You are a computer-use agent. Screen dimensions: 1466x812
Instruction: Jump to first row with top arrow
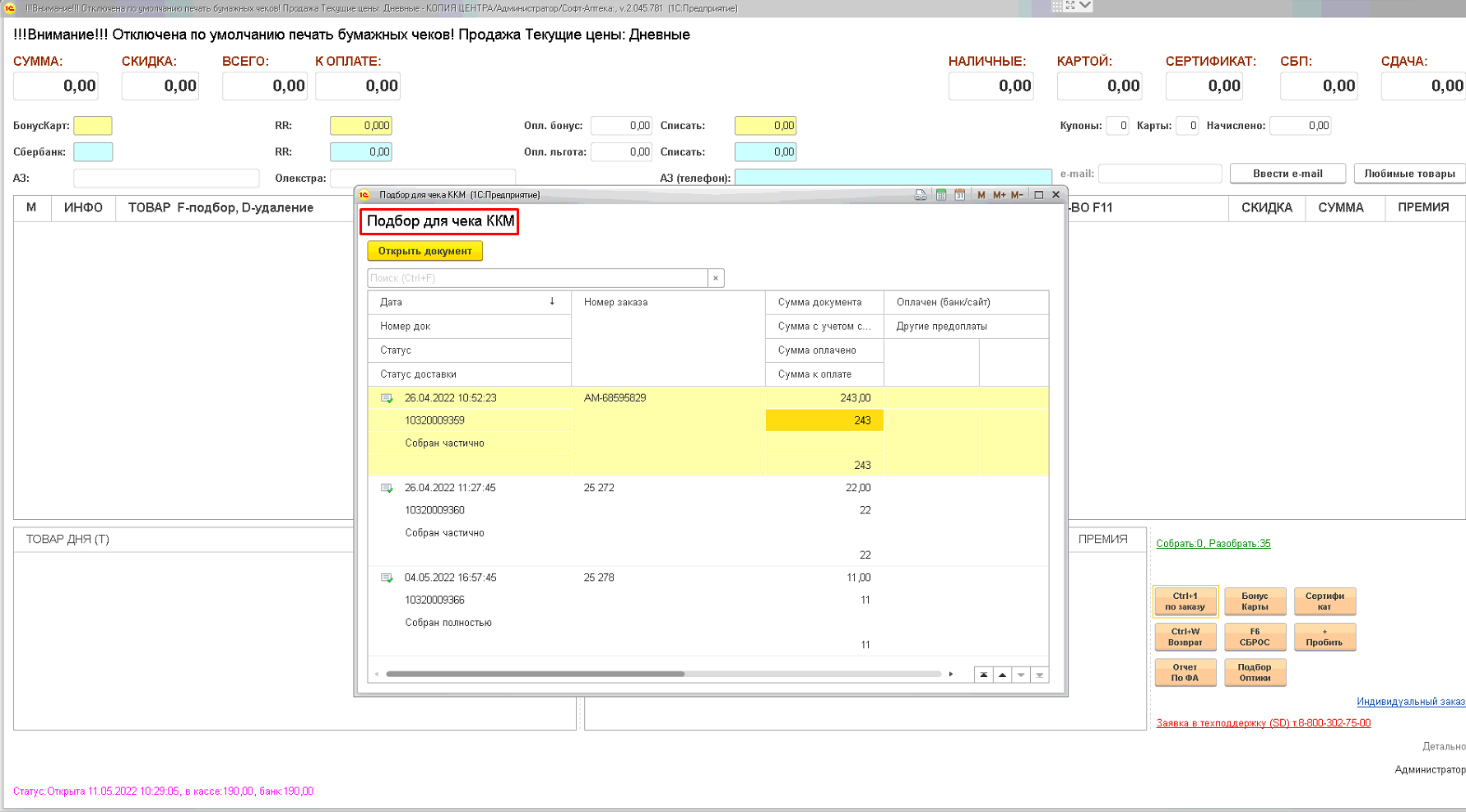983,675
